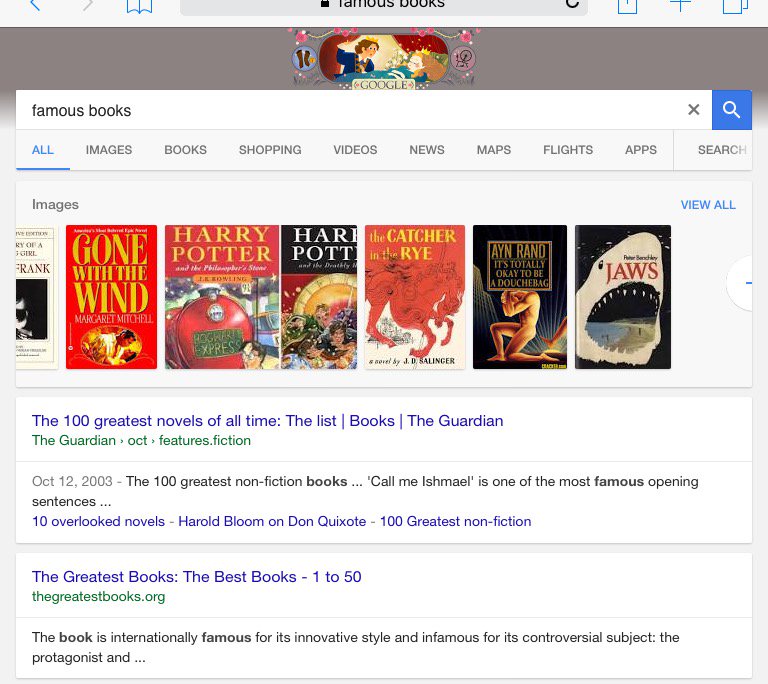Open The 100 greatest novels Guardian result
The width and height of the screenshot is (768, 684).
click(267, 421)
